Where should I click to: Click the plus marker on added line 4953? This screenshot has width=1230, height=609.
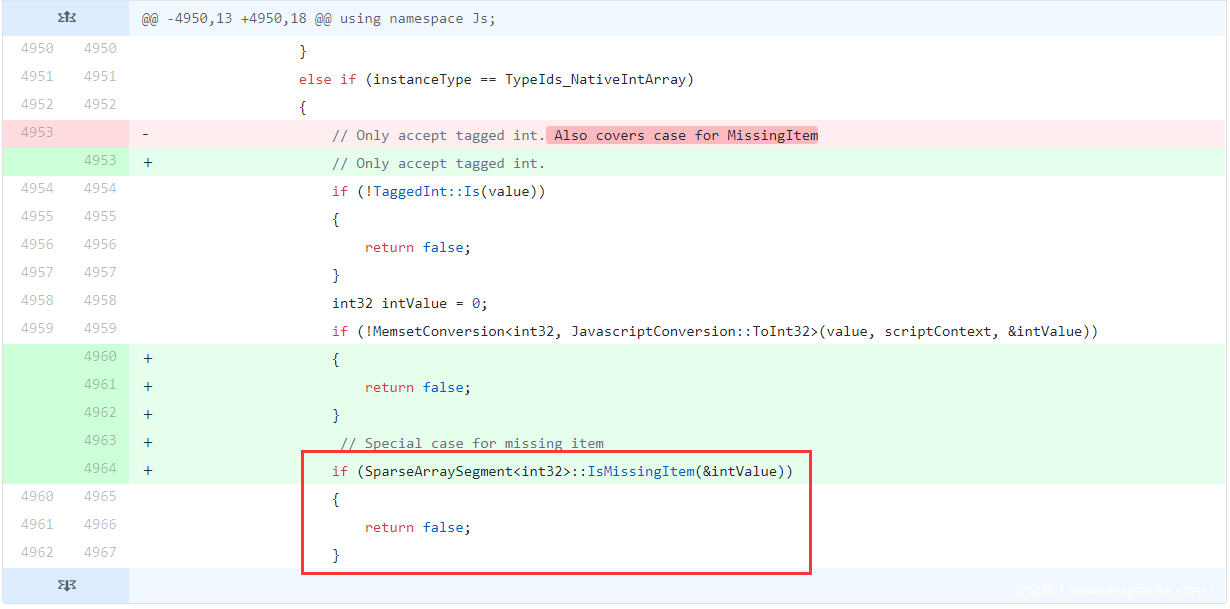tap(147, 162)
